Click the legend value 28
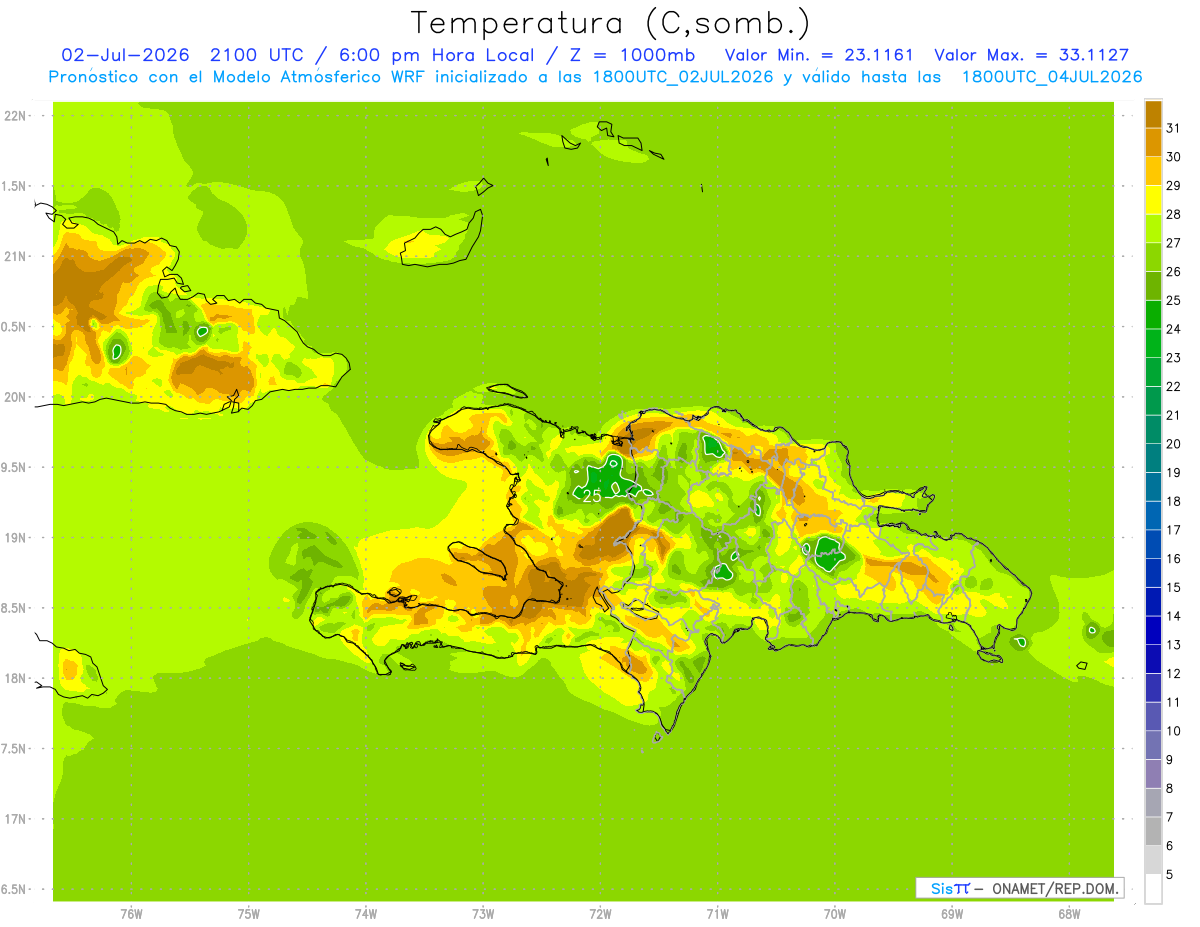The width and height of the screenshot is (1200, 927). click(x=1173, y=214)
